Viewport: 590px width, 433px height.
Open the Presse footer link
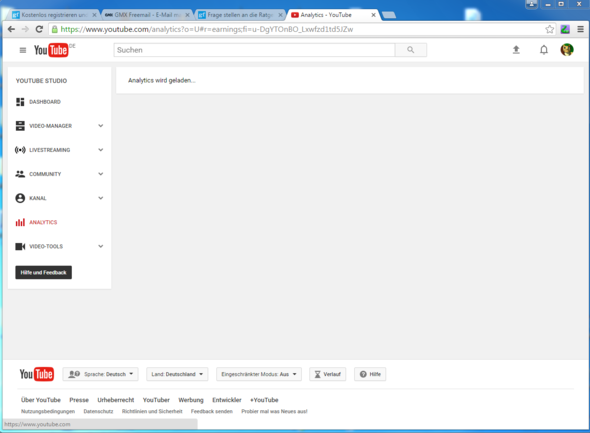pyautogui.click(x=79, y=400)
